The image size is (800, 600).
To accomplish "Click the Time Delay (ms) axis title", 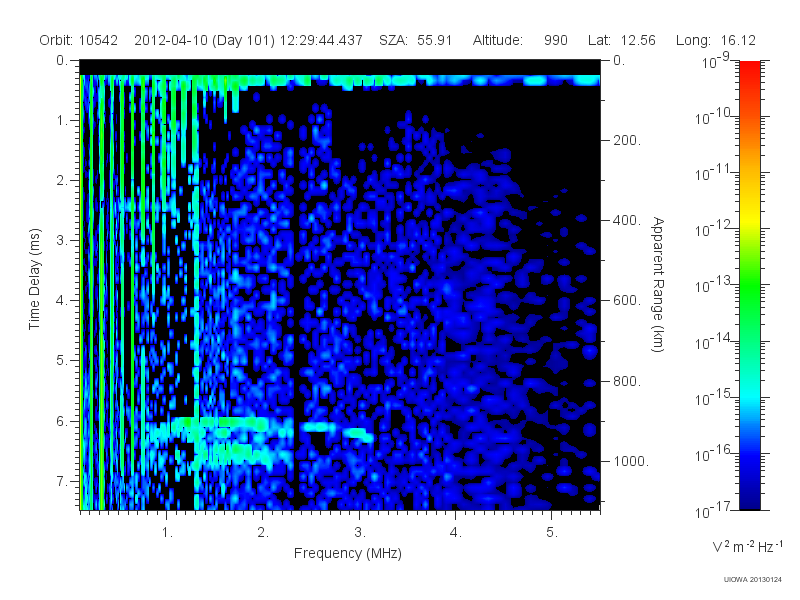I will click(x=34, y=279).
